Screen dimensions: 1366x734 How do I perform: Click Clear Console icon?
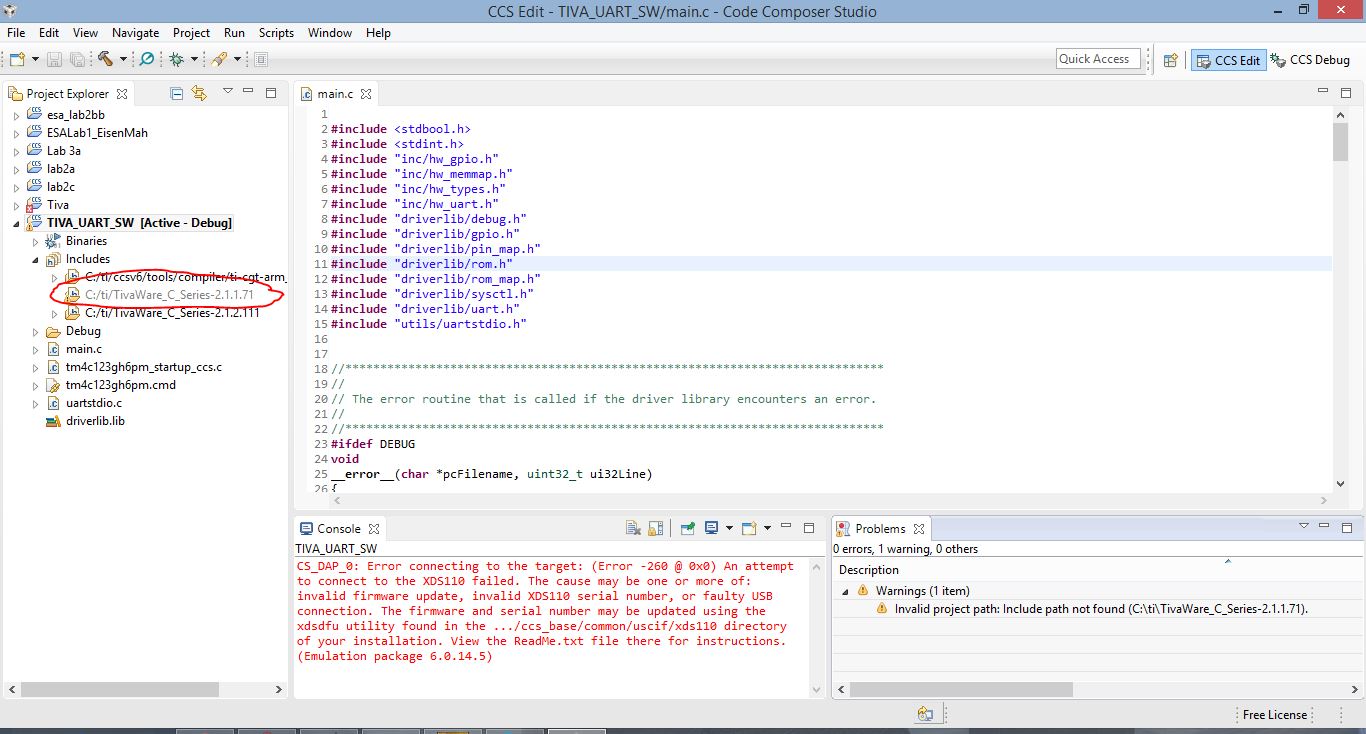(632, 528)
